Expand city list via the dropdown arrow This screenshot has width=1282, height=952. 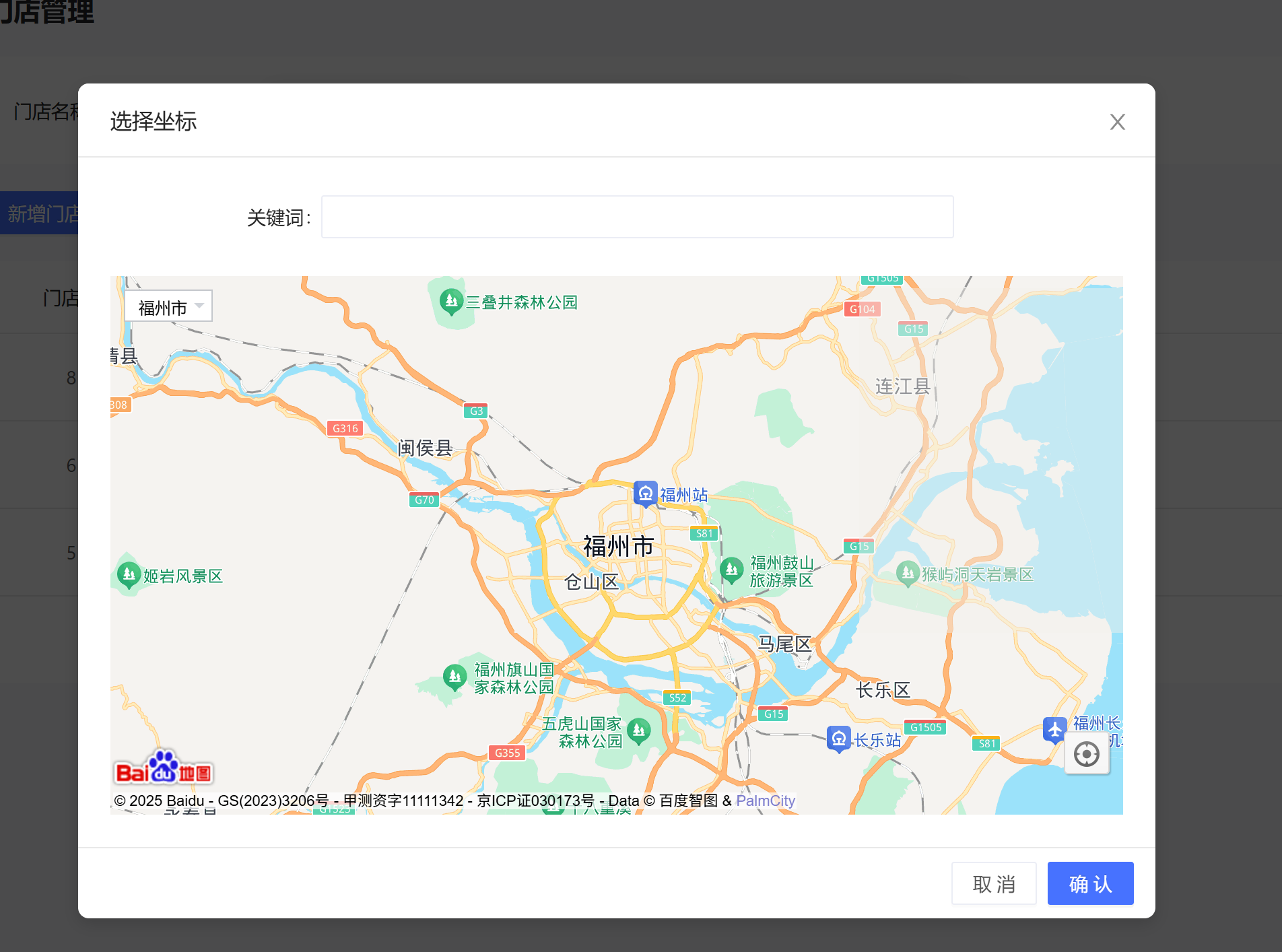[199, 306]
